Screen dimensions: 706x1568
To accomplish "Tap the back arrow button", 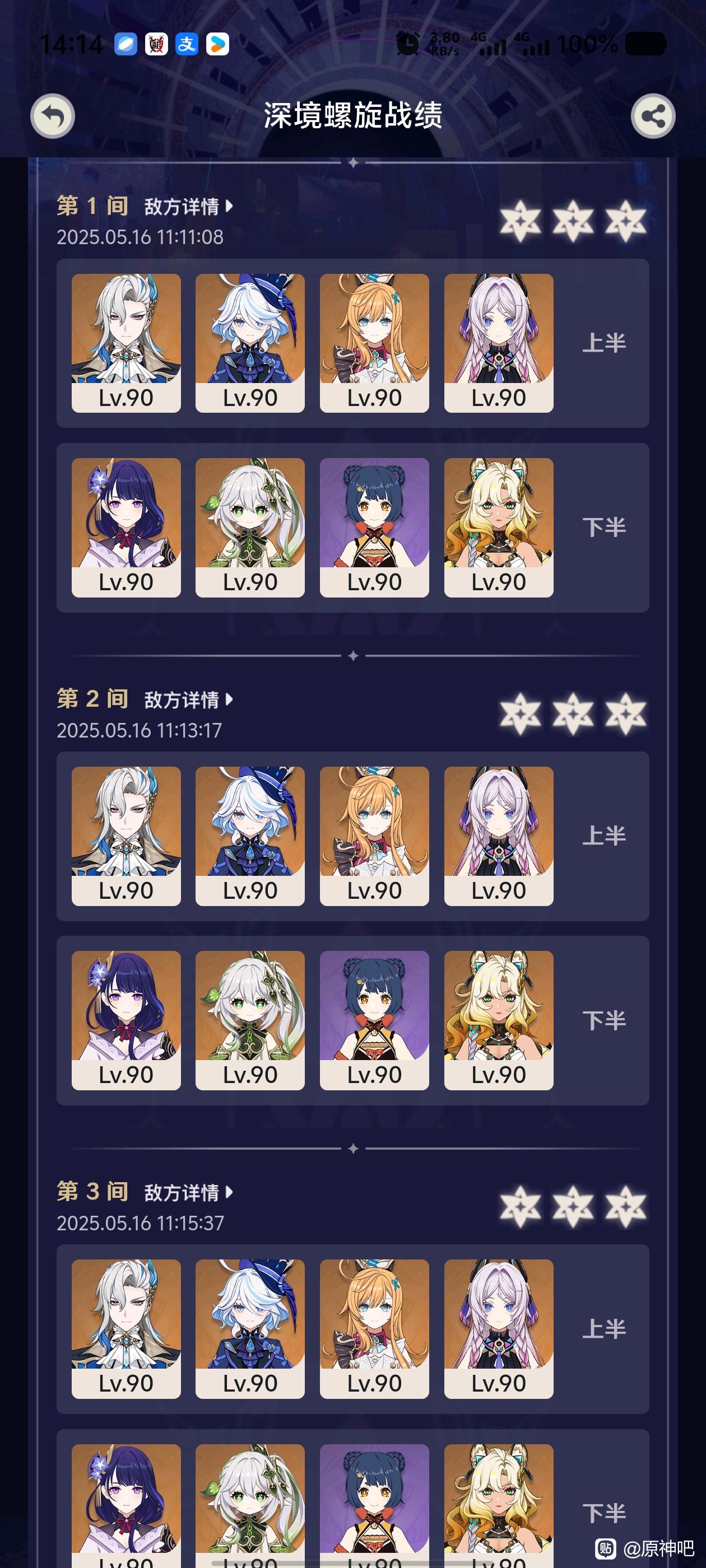I will click(52, 116).
